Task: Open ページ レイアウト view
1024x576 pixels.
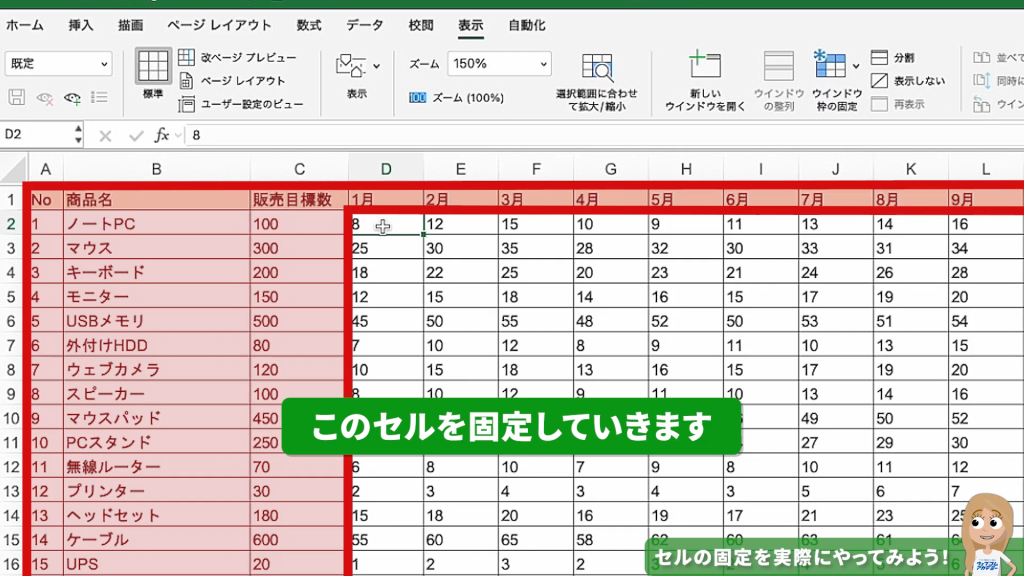Action: (232, 81)
